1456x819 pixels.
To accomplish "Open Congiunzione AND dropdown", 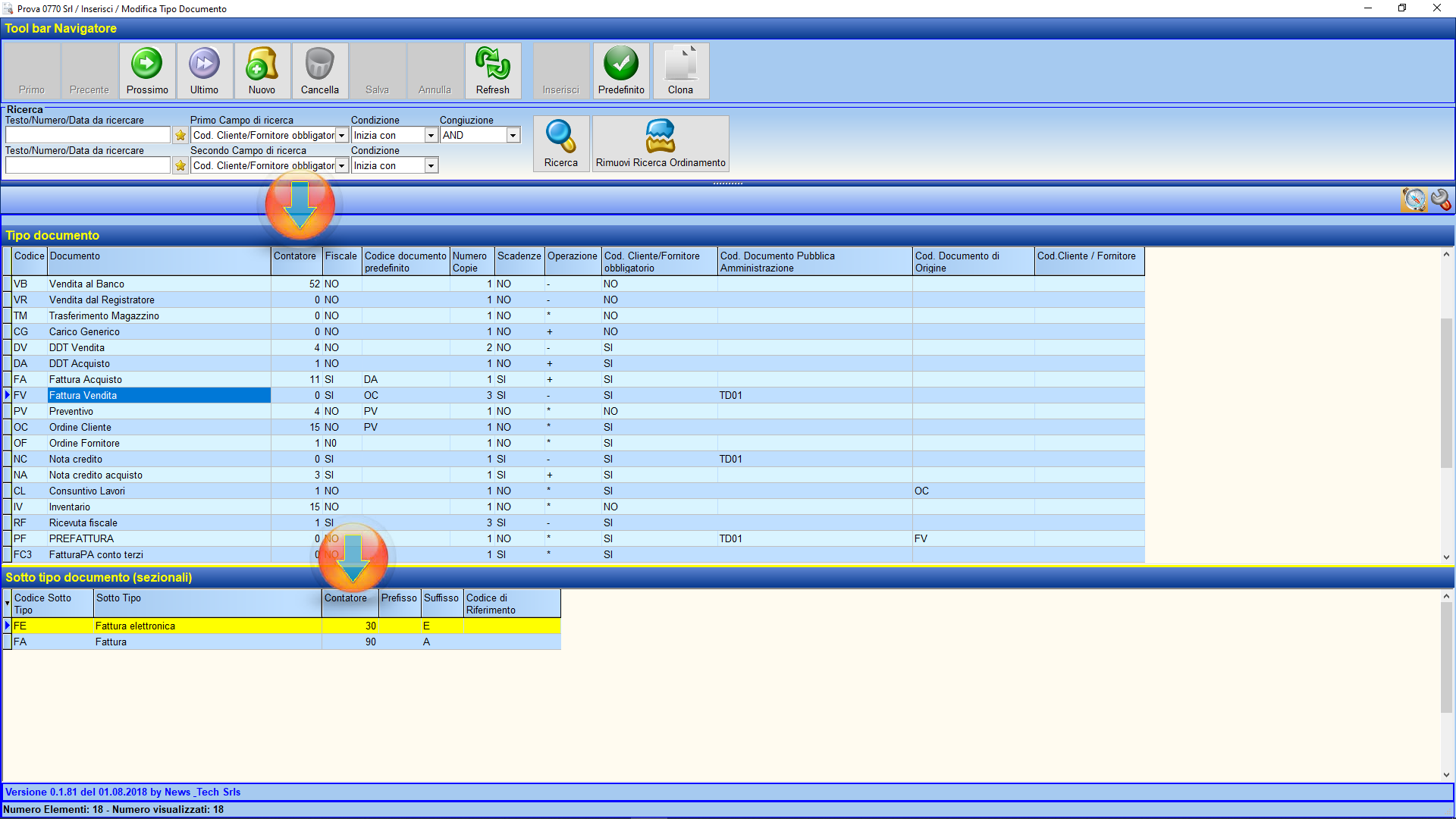I will (x=513, y=135).
